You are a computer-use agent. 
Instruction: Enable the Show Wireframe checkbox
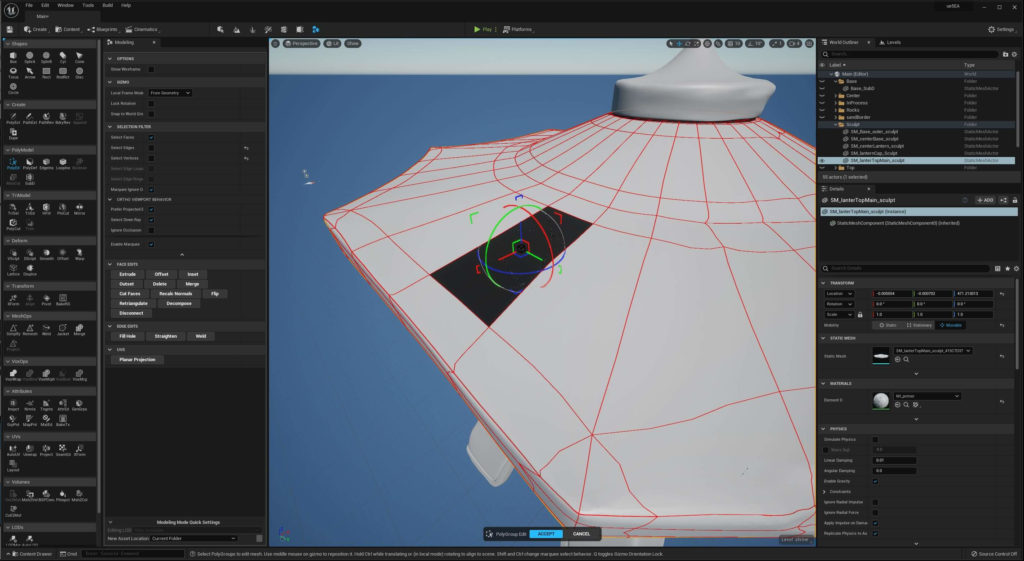[x=152, y=69]
